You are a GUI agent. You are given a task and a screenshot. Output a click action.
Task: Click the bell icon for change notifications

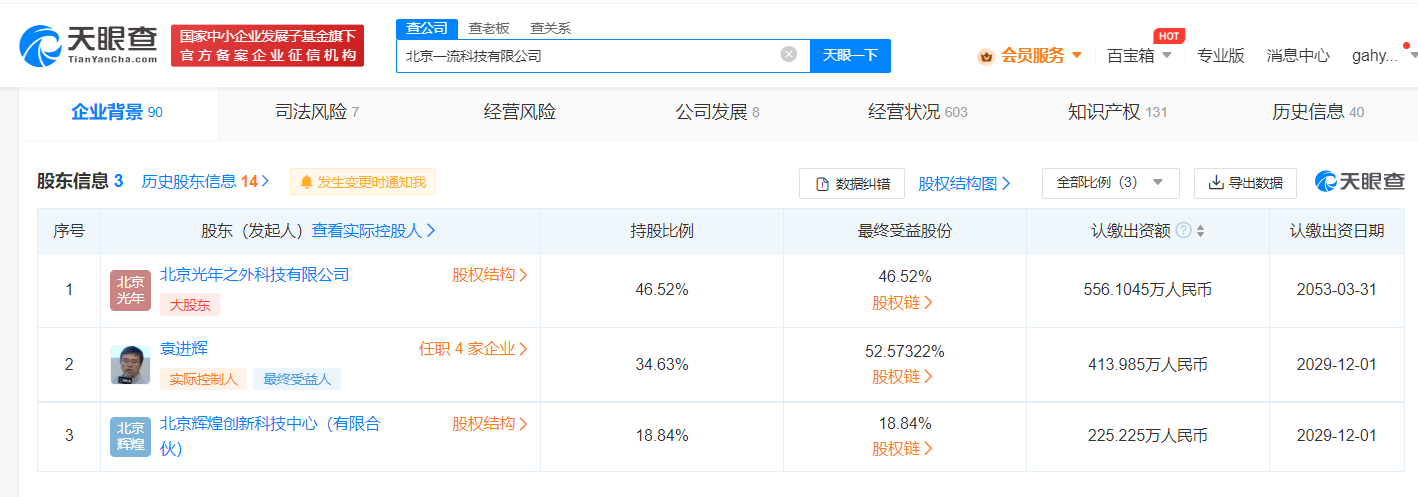[306, 182]
